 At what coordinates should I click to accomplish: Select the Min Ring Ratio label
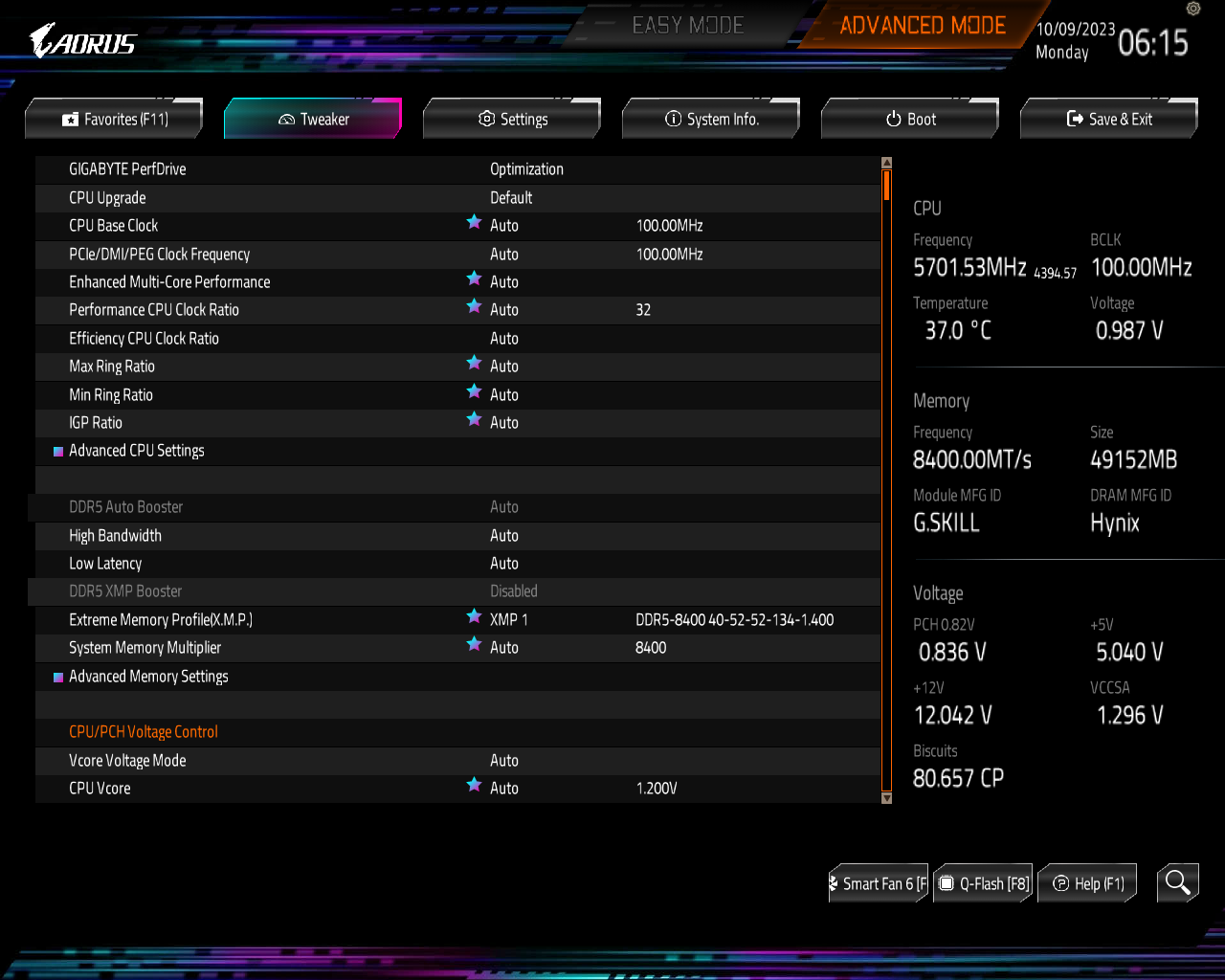point(111,395)
